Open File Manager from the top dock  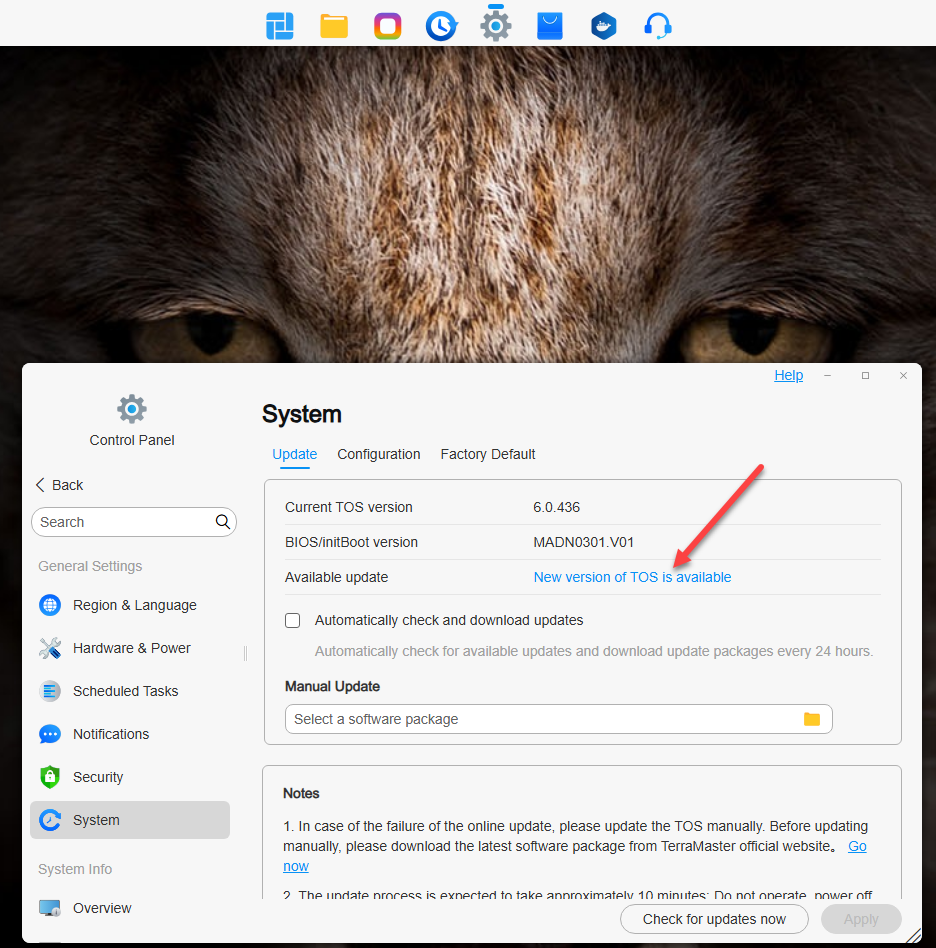[334, 26]
